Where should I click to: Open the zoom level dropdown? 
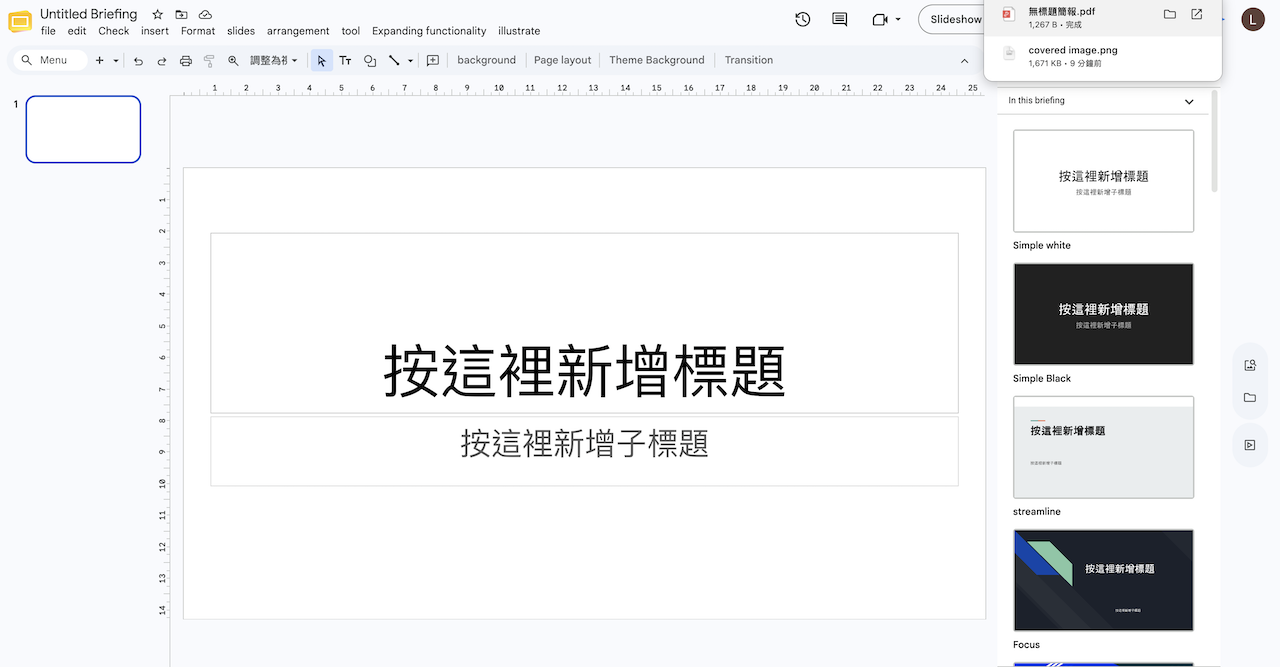274,60
